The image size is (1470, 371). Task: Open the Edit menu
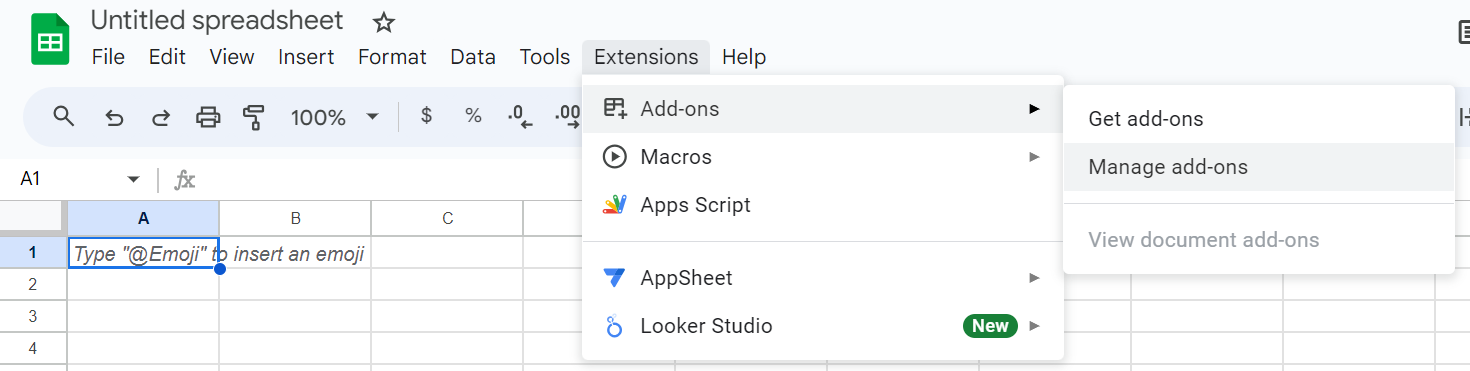click(x=167, y=57)
